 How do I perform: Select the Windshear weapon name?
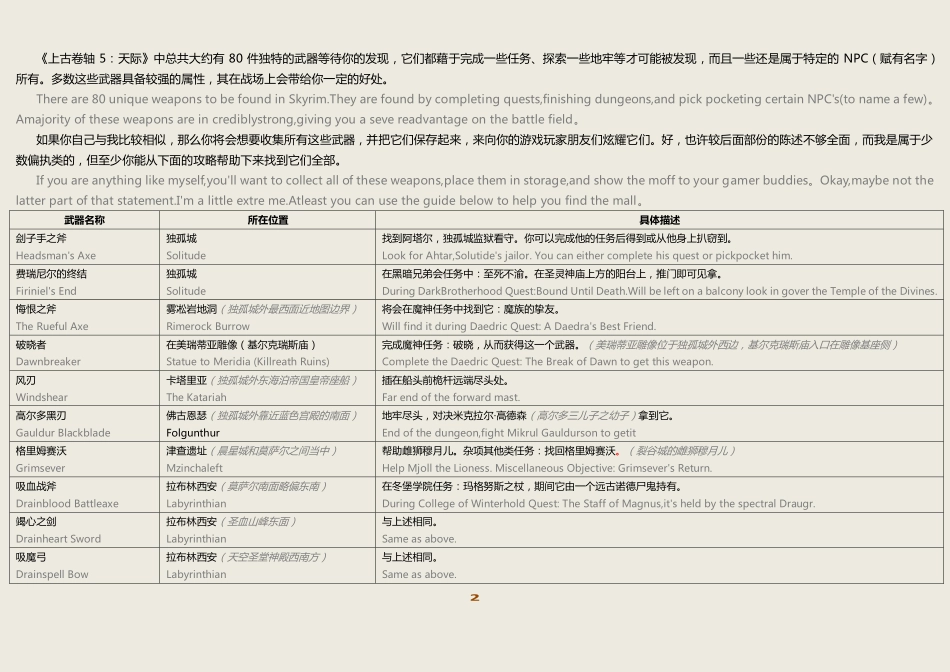pos(42,398)
